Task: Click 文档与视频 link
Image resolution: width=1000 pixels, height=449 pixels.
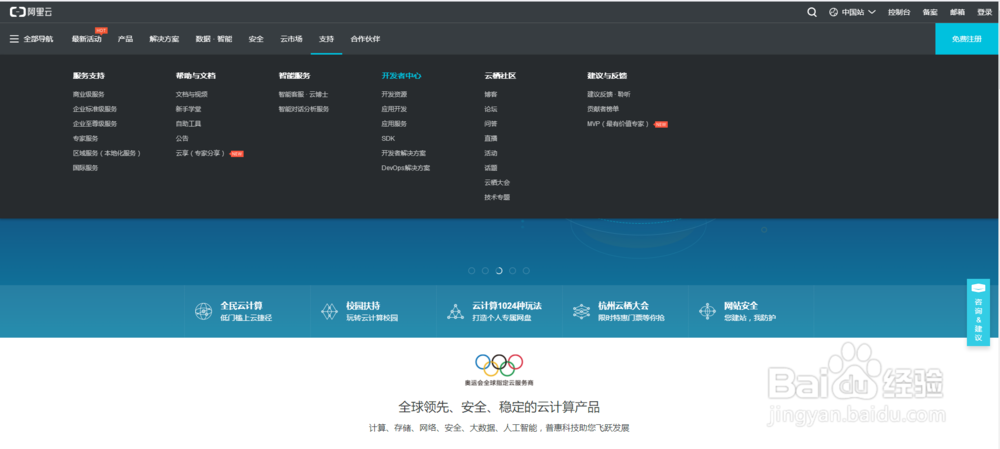Action: 192,94
